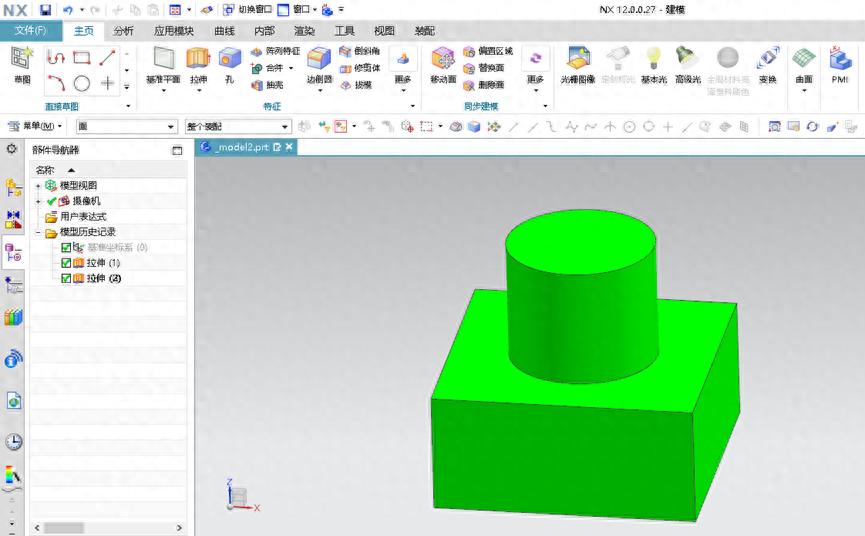Click the 替换面 Replace Face tool
Screen dimensions: 865x536
click(483, 68)
